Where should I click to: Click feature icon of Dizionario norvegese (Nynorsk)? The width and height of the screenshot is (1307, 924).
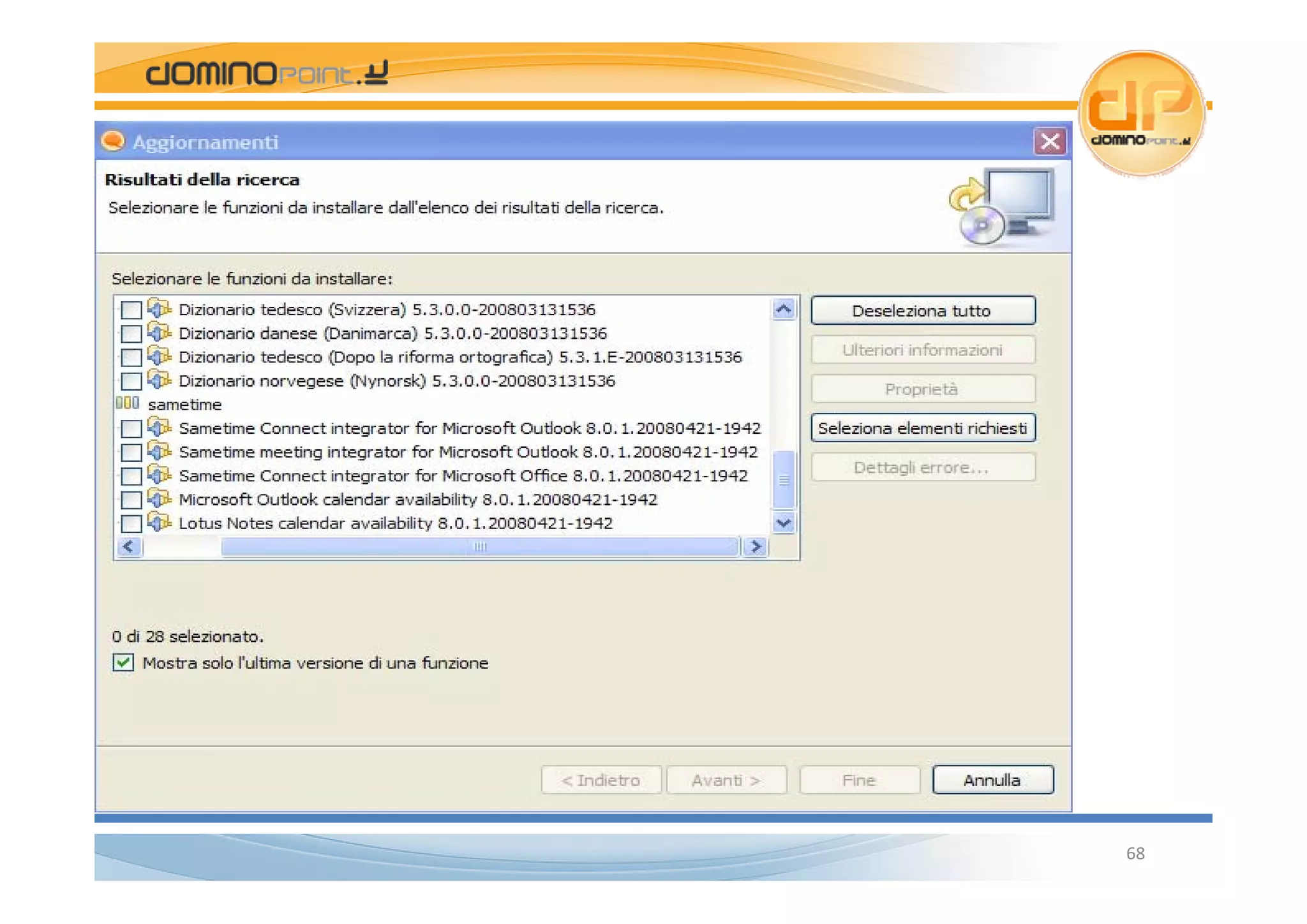point(160,379)
